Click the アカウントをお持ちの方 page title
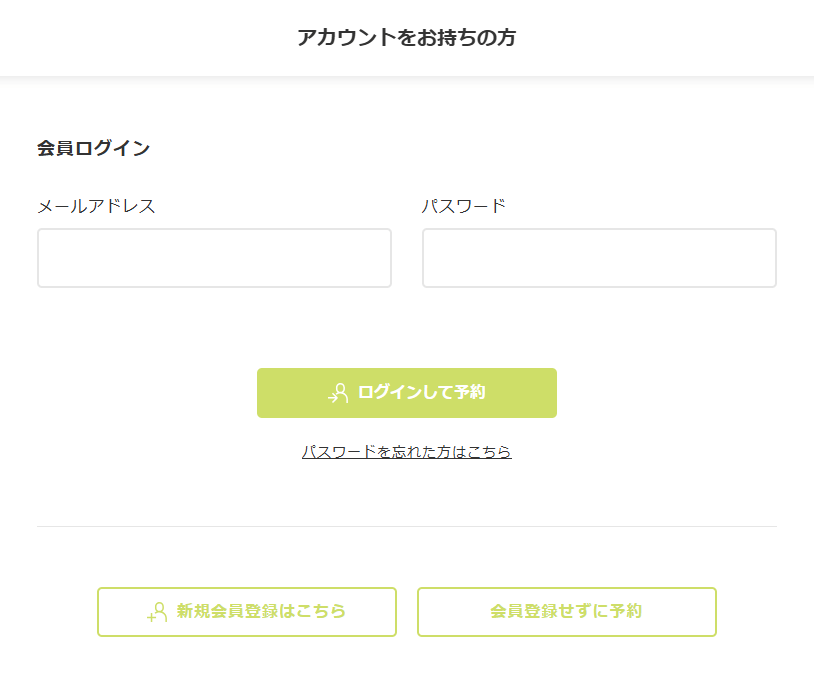The height and width of the screenshot is (696, 814). [x=406, y=38]
